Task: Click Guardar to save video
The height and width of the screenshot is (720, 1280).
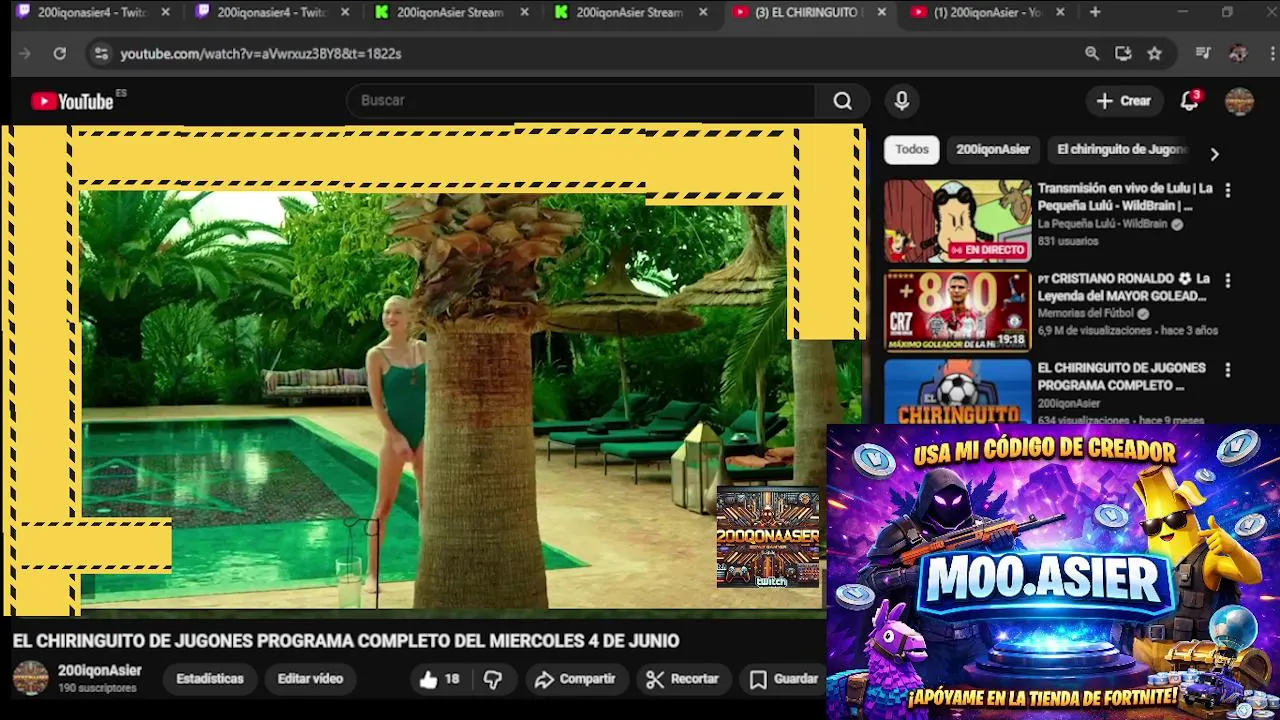Action: click(x=784, y=679)
